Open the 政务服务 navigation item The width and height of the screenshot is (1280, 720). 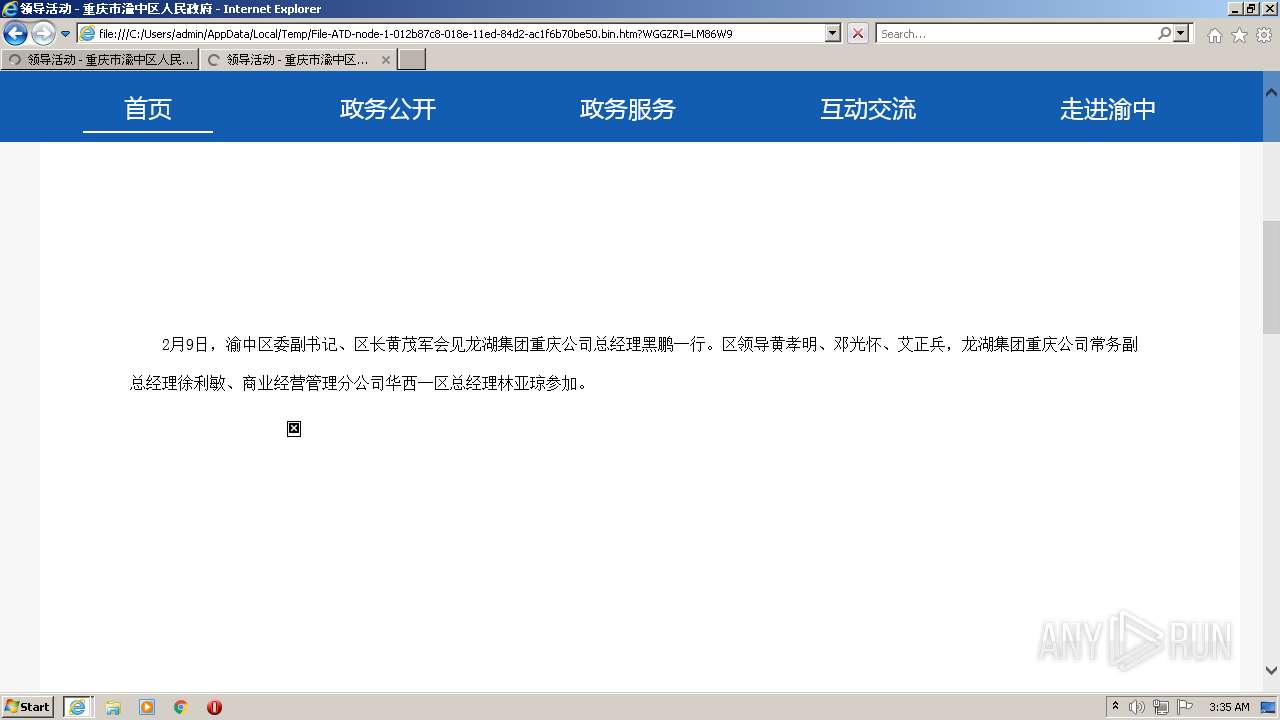628,108
